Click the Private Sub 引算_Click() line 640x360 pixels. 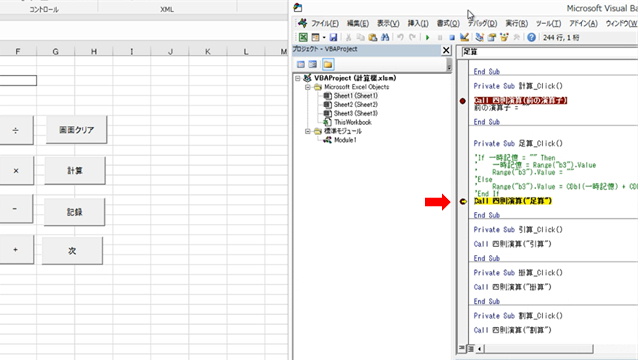518,230
